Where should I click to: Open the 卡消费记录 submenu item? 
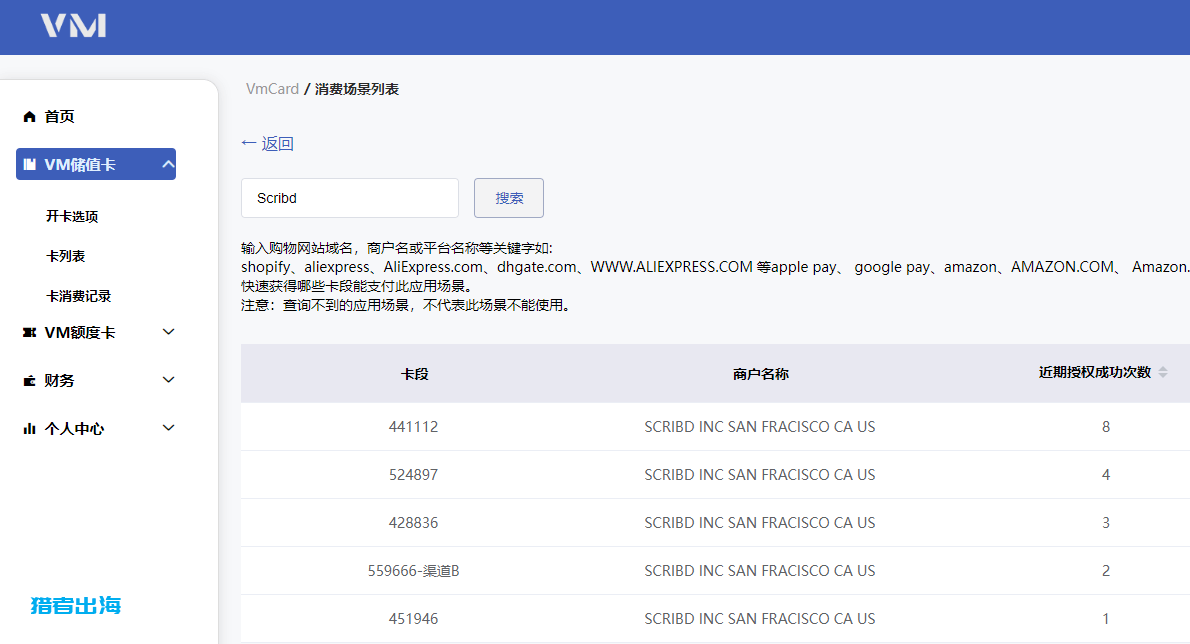(x=78, y=297)
